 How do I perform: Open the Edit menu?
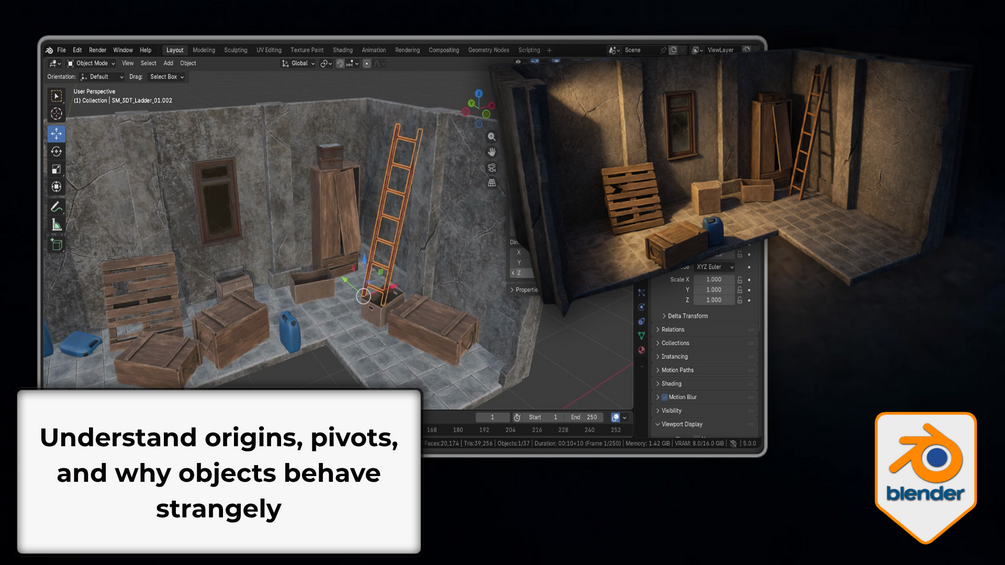tap(77, 50)
